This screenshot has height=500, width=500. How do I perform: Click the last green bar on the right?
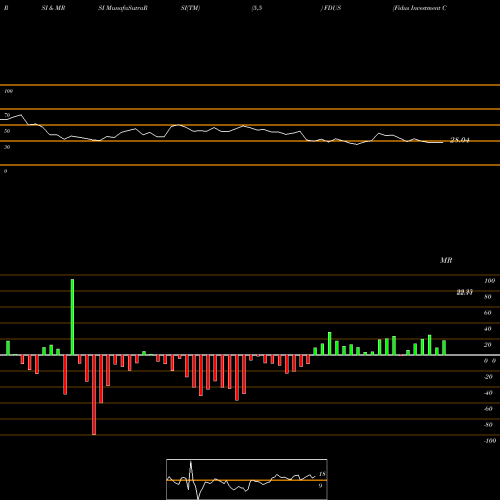pos(444,348)
